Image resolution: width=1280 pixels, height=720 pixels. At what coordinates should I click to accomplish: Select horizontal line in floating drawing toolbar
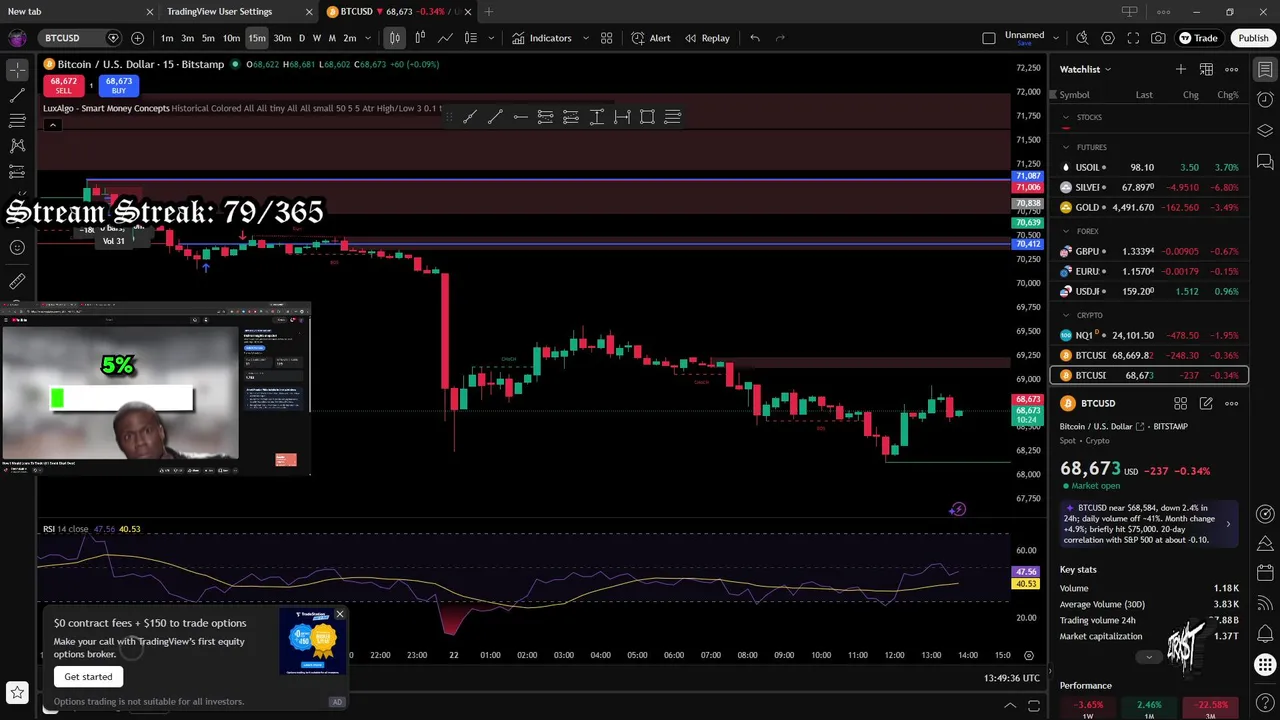point(520,117)
